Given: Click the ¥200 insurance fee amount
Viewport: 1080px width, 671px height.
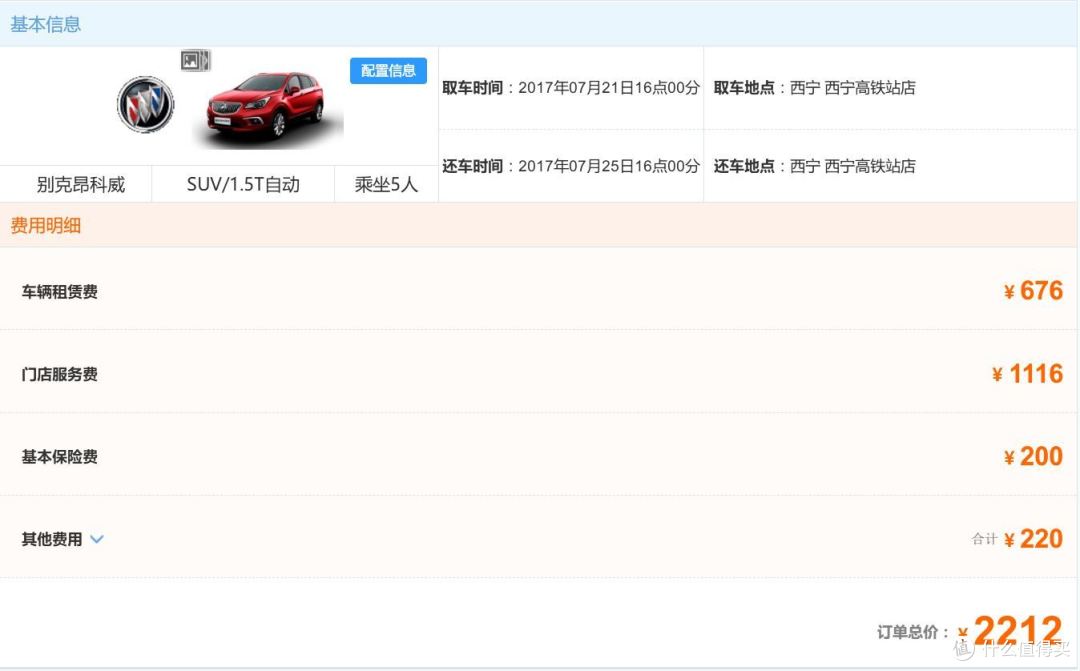Looking at the screenshot, I should pos(1033,456).
